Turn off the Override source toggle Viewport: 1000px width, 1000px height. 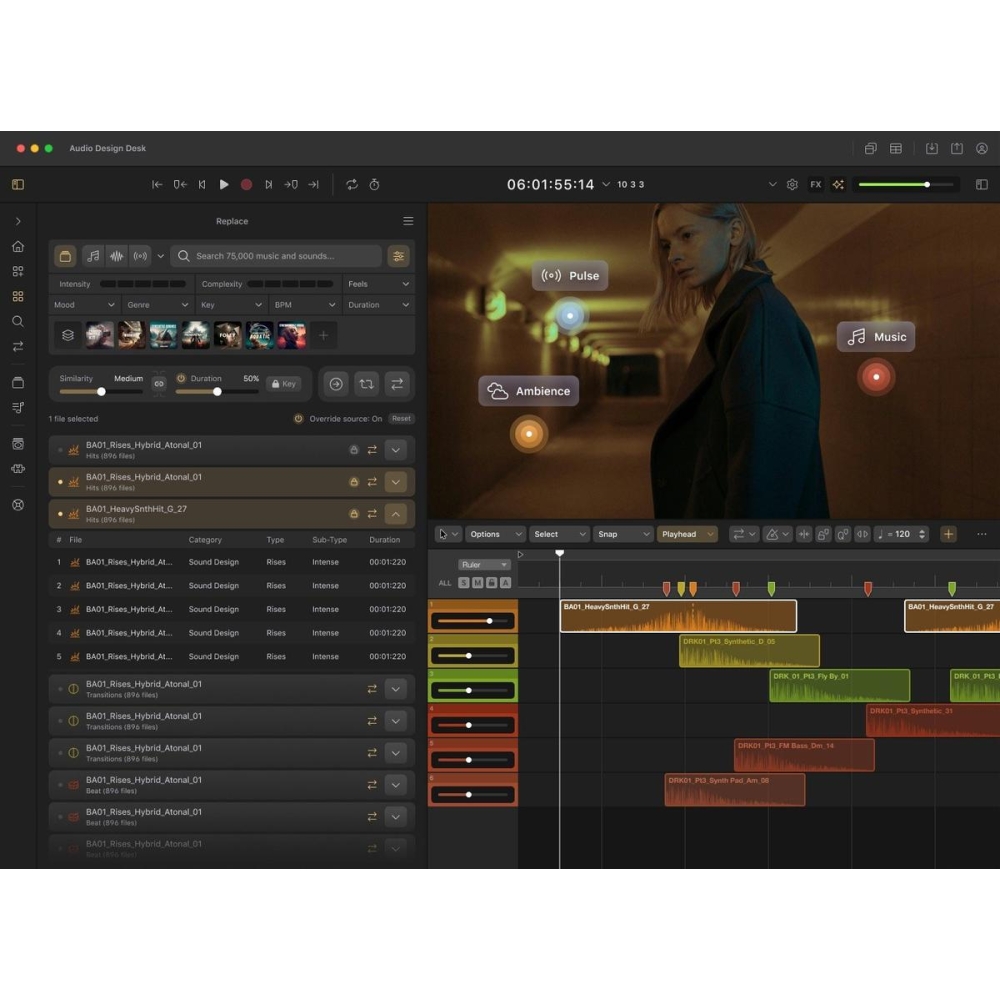[x=297, y=419]
